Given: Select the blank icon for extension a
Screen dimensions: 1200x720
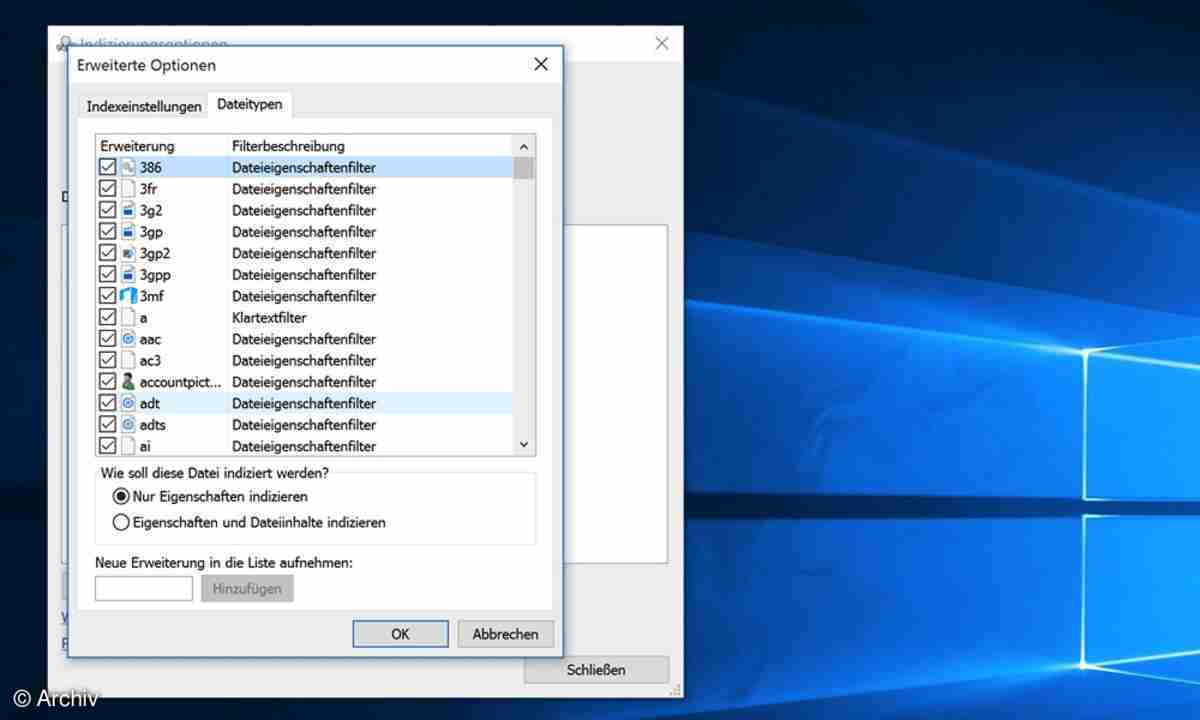Looking at the screenshot, I should (x=128, y=318).
